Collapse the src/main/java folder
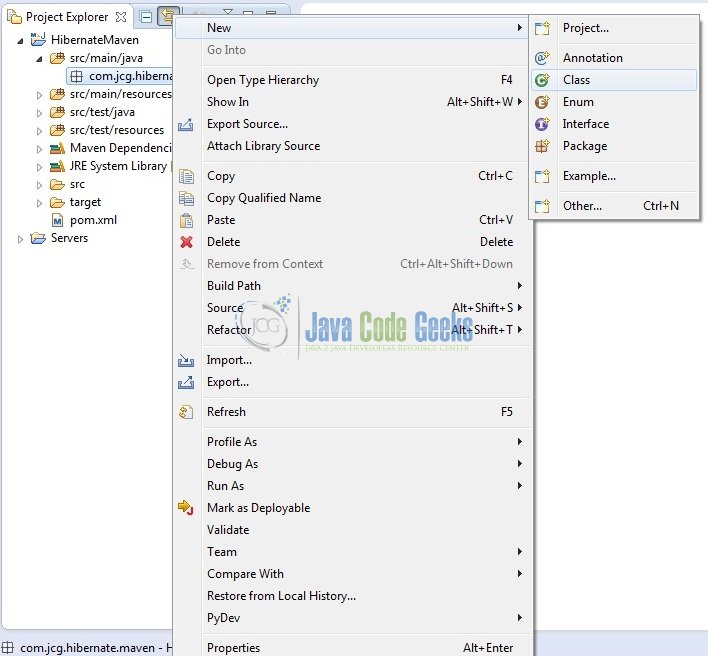 pos(39,59)
